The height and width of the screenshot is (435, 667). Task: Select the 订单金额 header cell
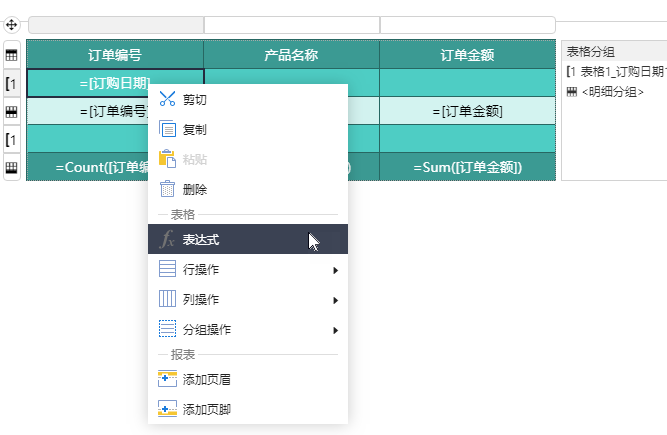(x=467, y=55)
